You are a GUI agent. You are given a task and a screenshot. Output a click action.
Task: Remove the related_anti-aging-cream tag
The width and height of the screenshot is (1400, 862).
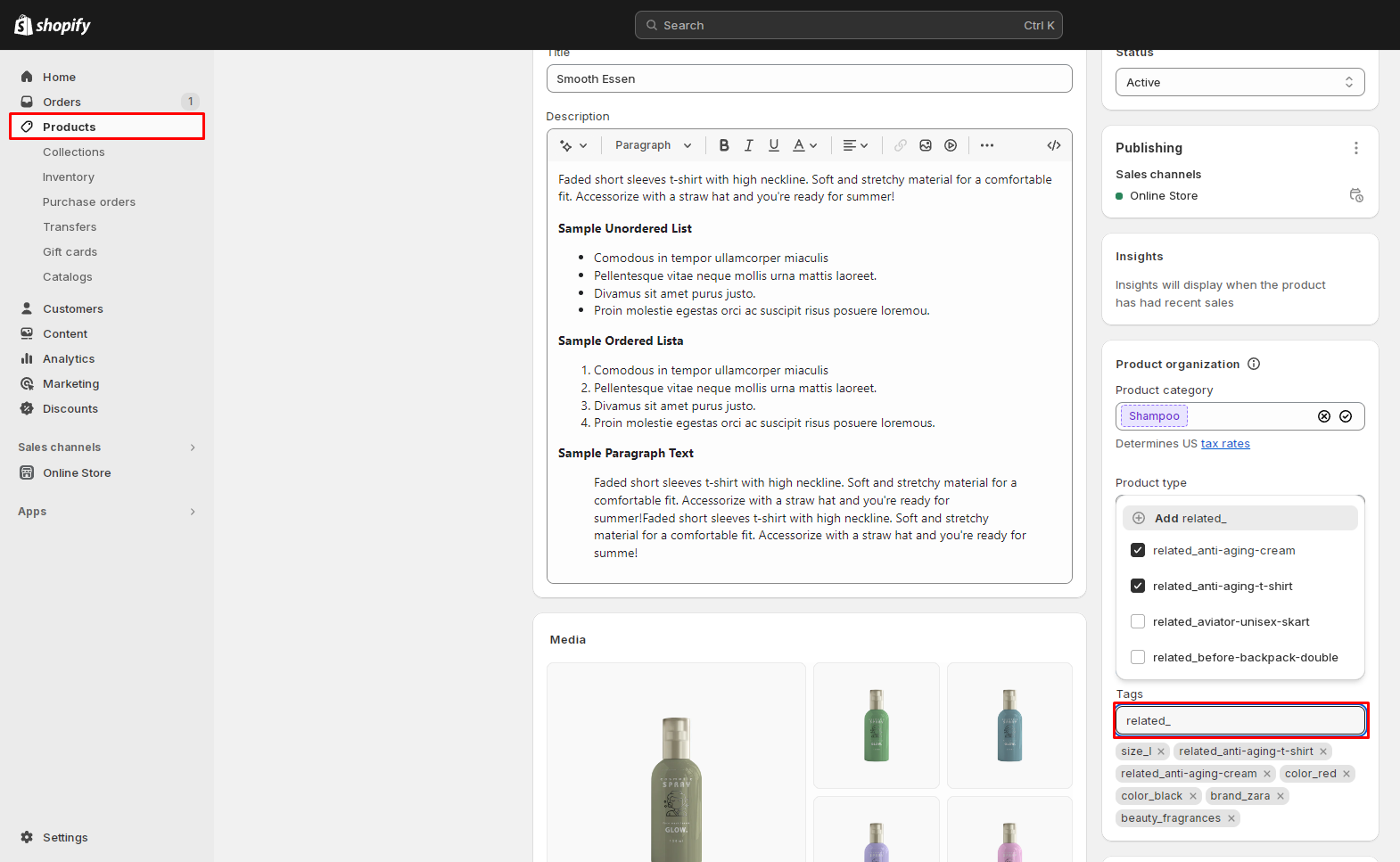pos(1266,774)
